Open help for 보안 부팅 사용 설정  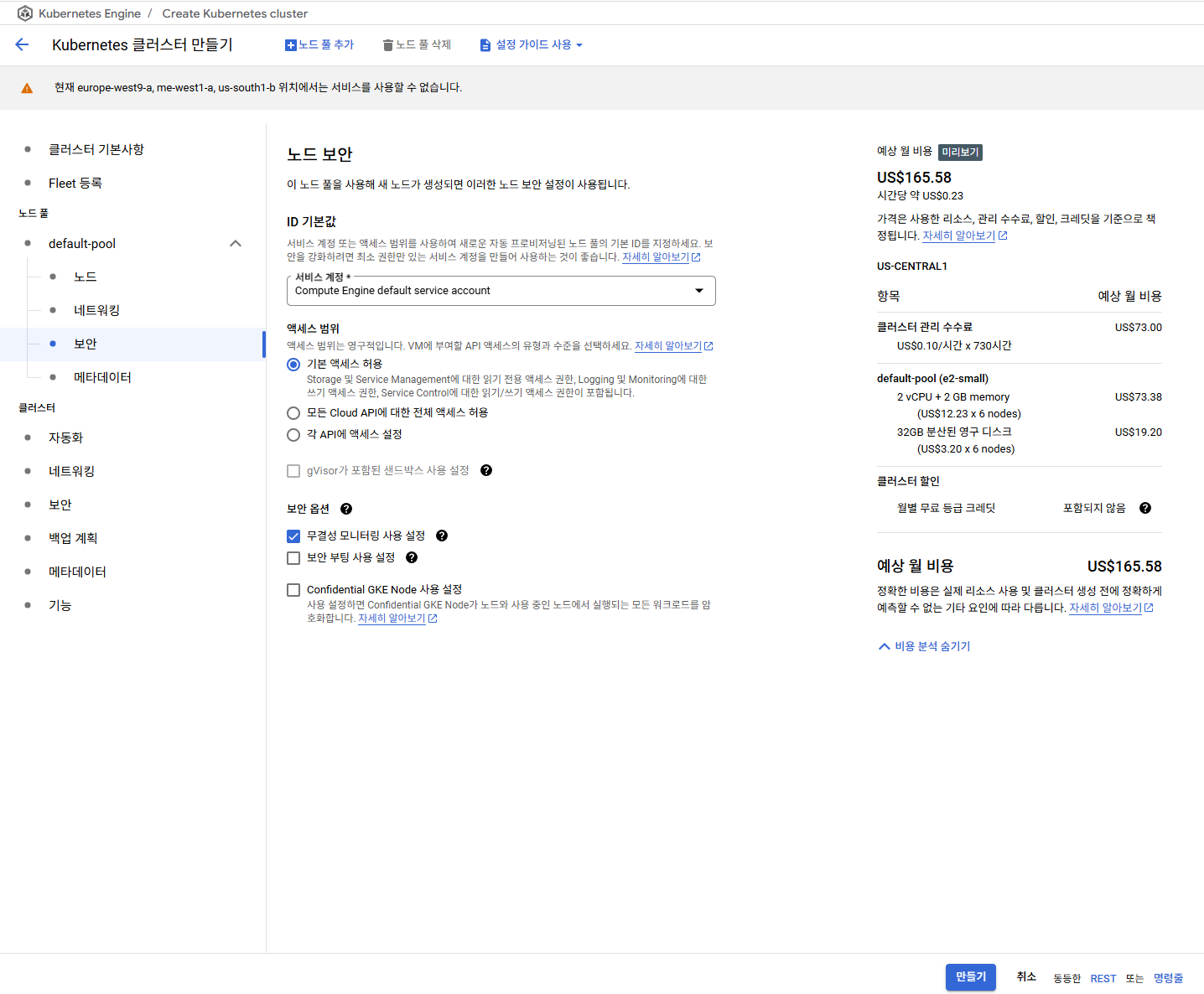point(412,557)
